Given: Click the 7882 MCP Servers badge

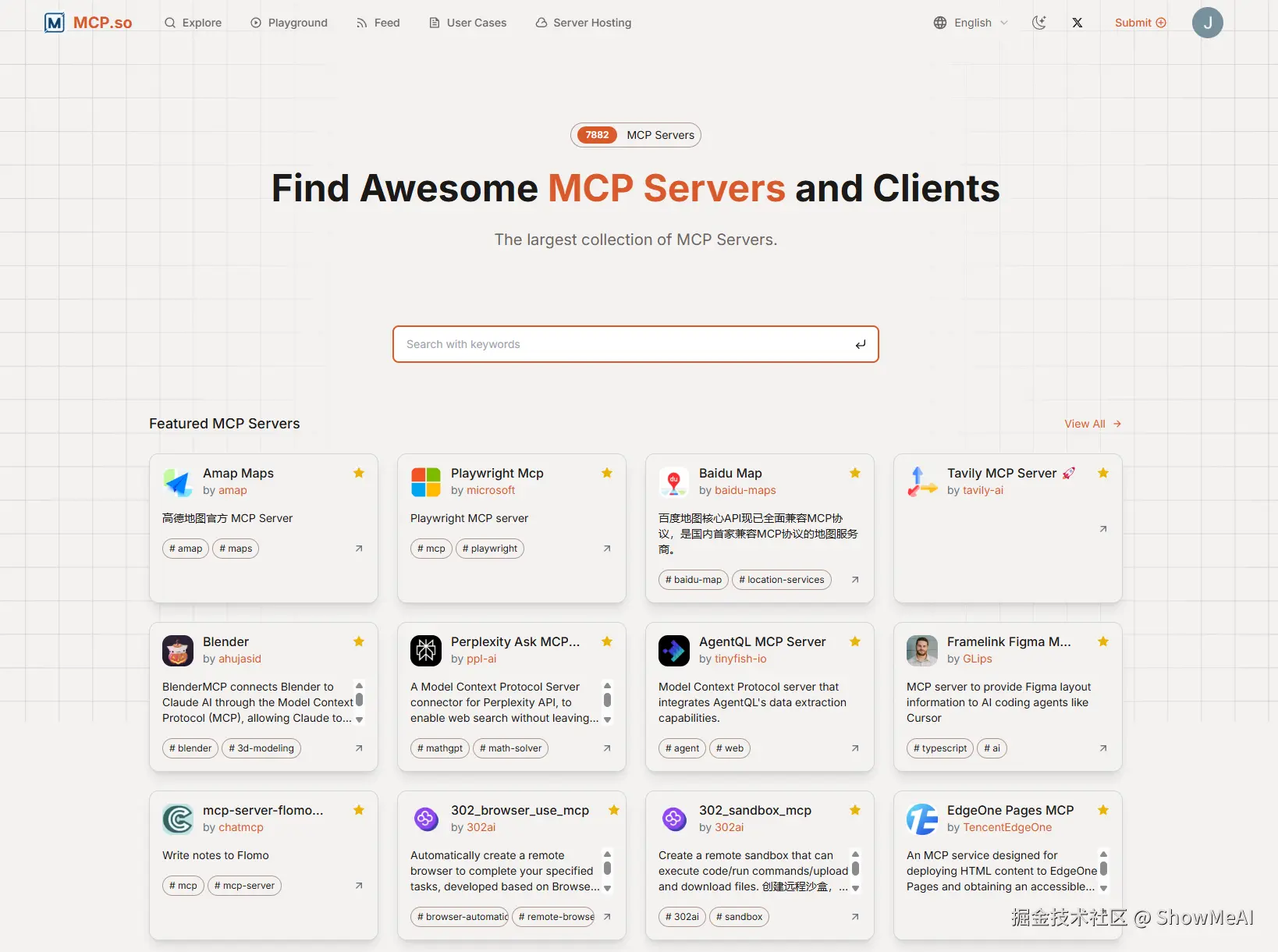Looking at the screenshot, I should (636, 135).
